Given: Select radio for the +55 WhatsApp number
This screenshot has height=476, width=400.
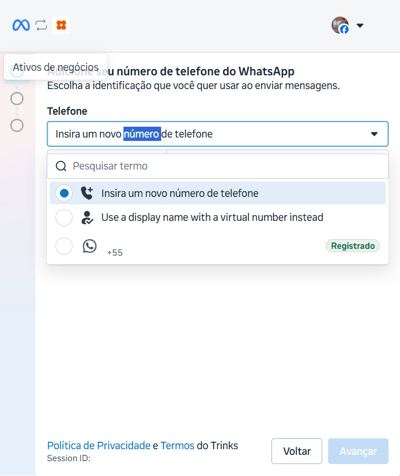Looking at the screenshot, I should pos(64,246).
